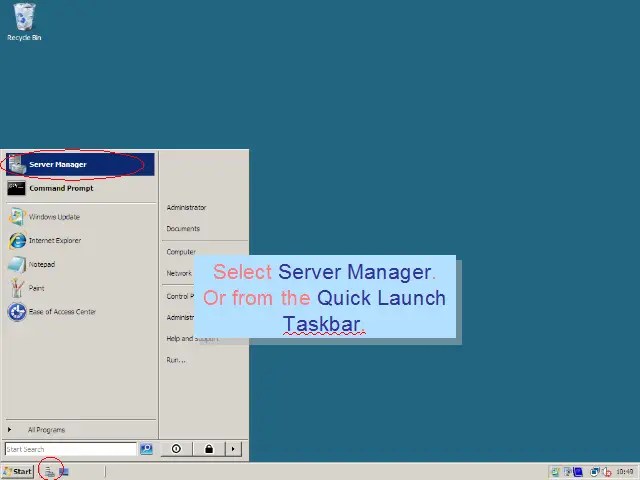This screenshot has width=640, height=480.
Task: Open Network from the Start menu
Action: [179, 273]
